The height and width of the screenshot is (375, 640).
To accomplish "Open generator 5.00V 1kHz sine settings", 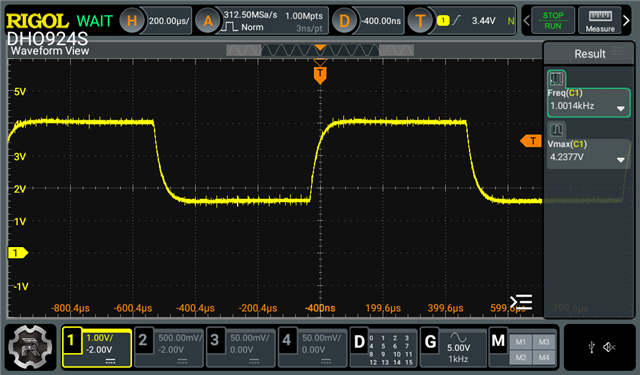I will tap(459, 348).
